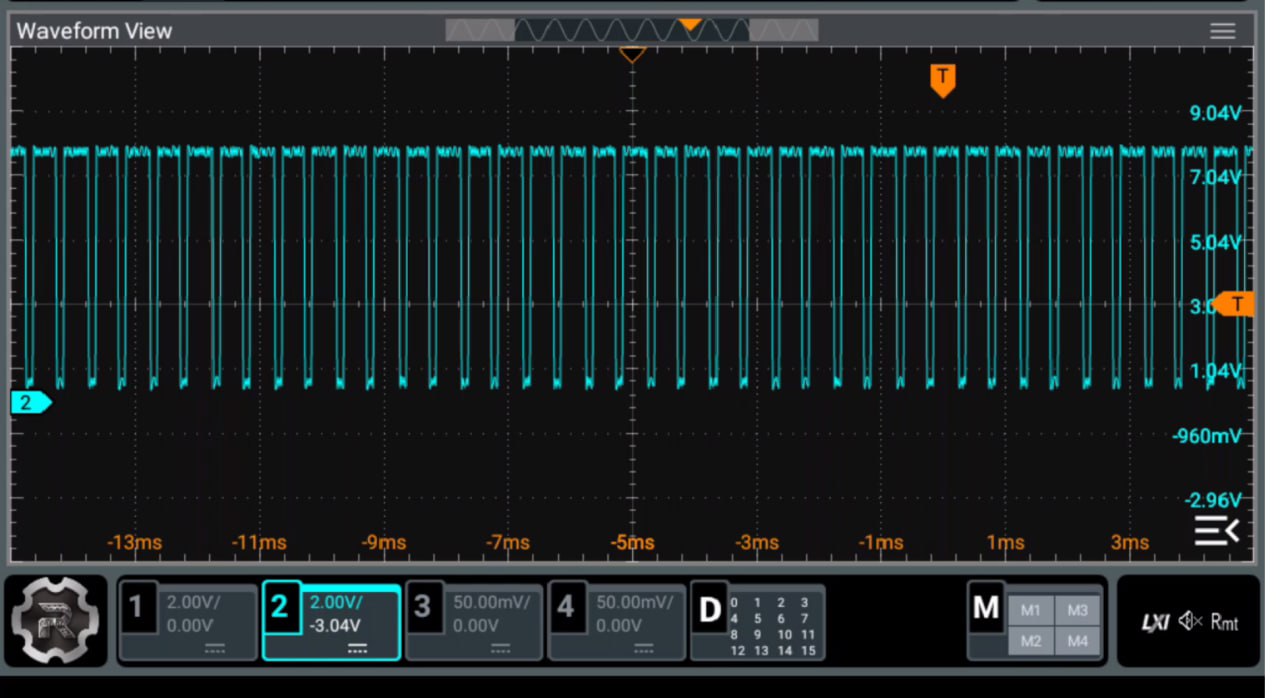1280x698 pixels.
Task: Select the orange T trigger level marker at right edge
Action: (1236, 303)
